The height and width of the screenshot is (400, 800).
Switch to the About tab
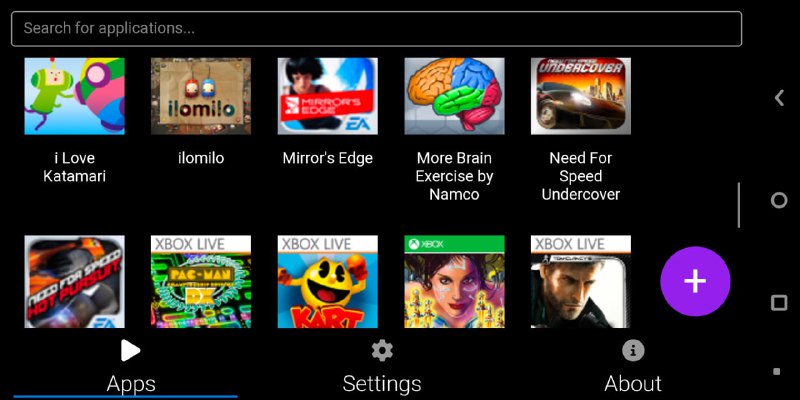click(x=633, y=367)
